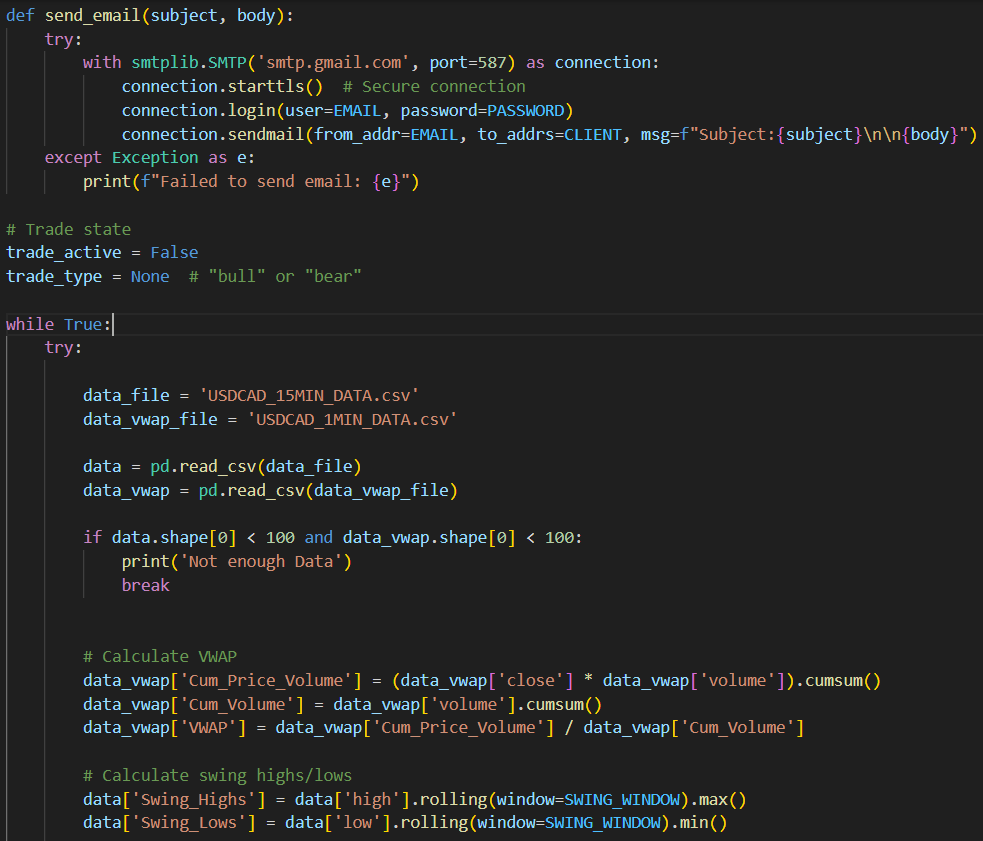Place cursor on 'while True:' line

[x=59, y=324]
